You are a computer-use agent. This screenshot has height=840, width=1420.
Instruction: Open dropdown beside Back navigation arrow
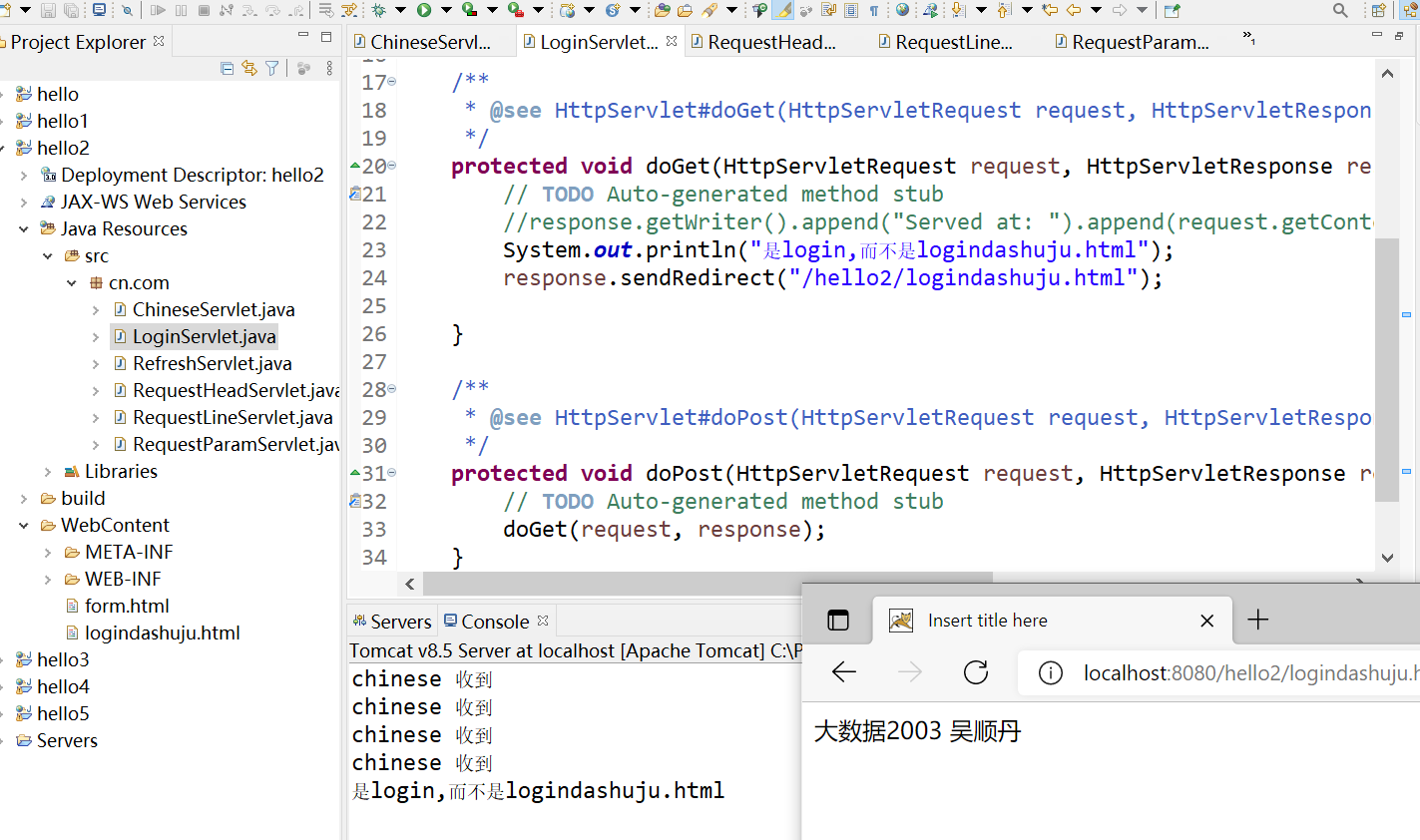(x=1096, y=10)
